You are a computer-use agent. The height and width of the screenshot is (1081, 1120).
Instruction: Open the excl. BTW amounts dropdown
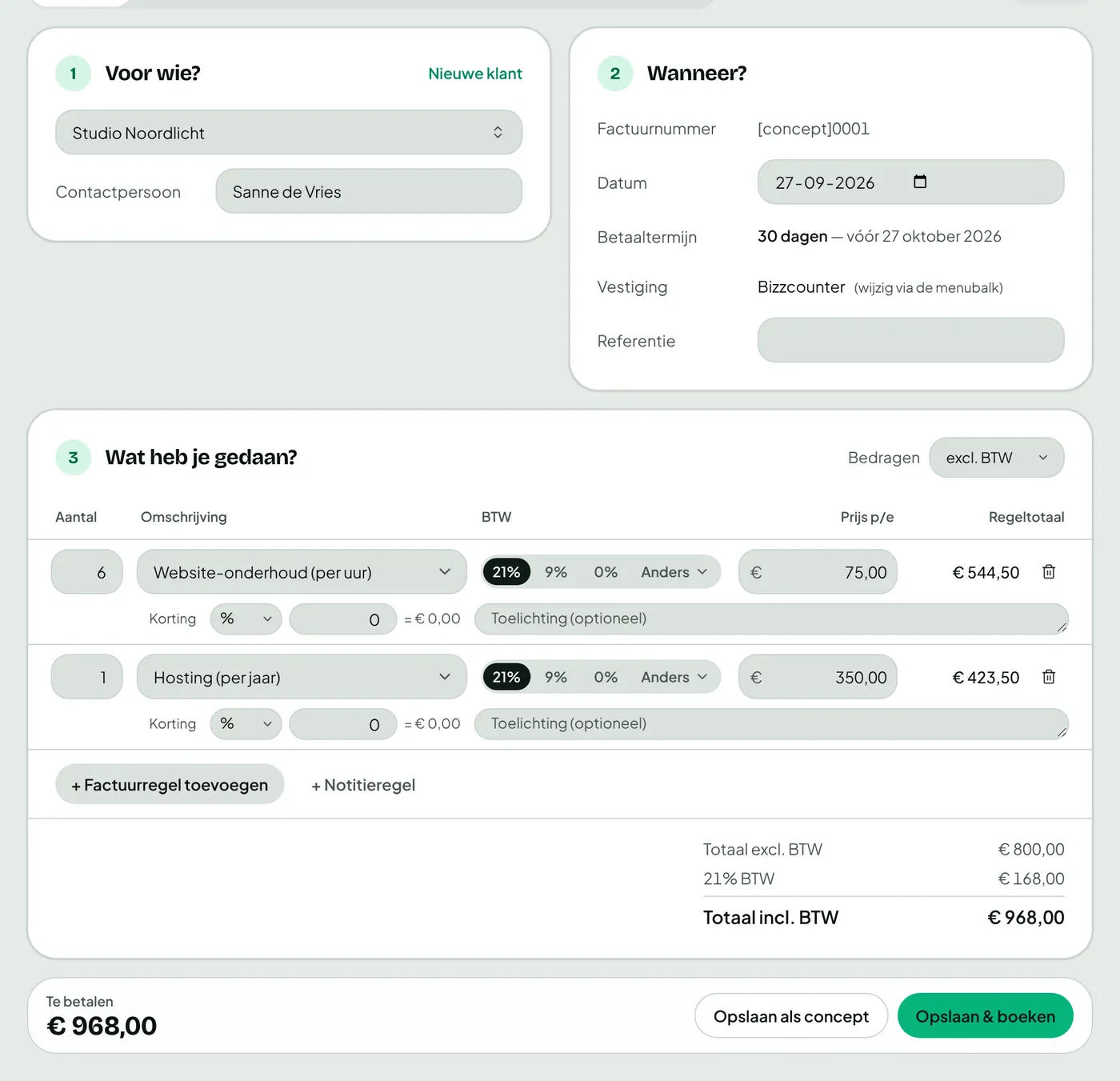click(x=997, y=458)
